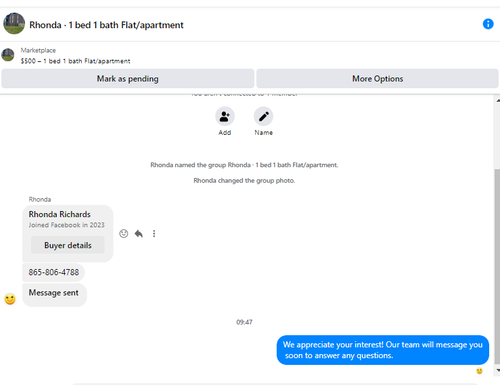Edit group name with the pencil icon
This screenshot has height=385, width=500.
coord(263,116)
